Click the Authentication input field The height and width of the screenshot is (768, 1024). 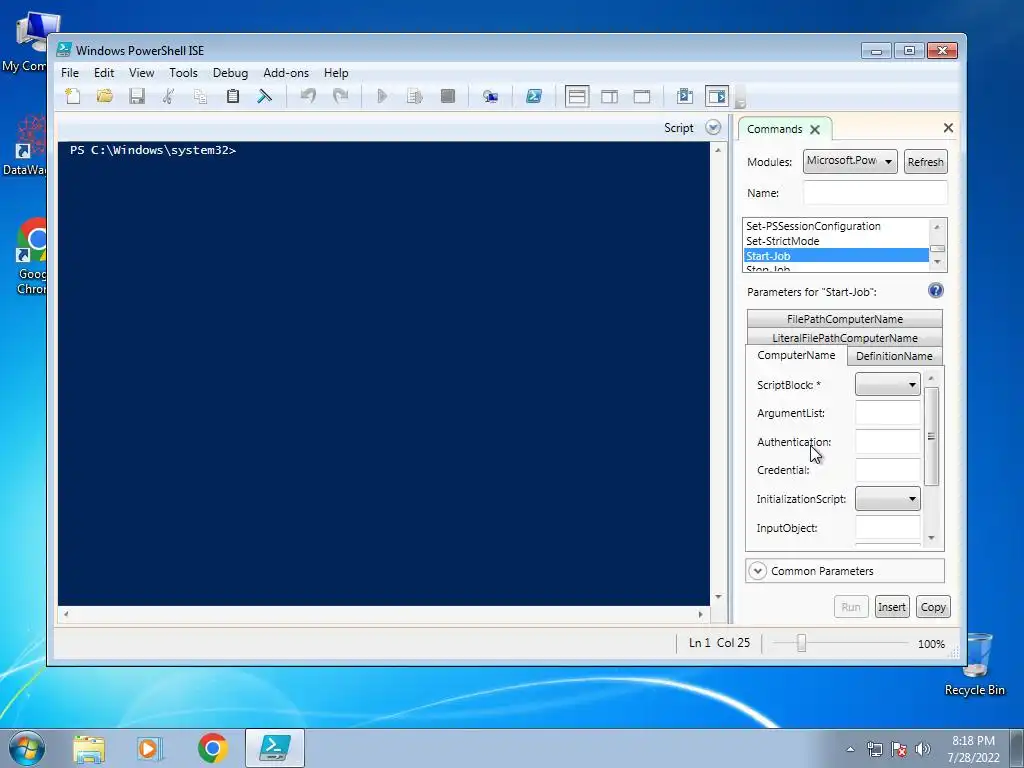point(888,441)
